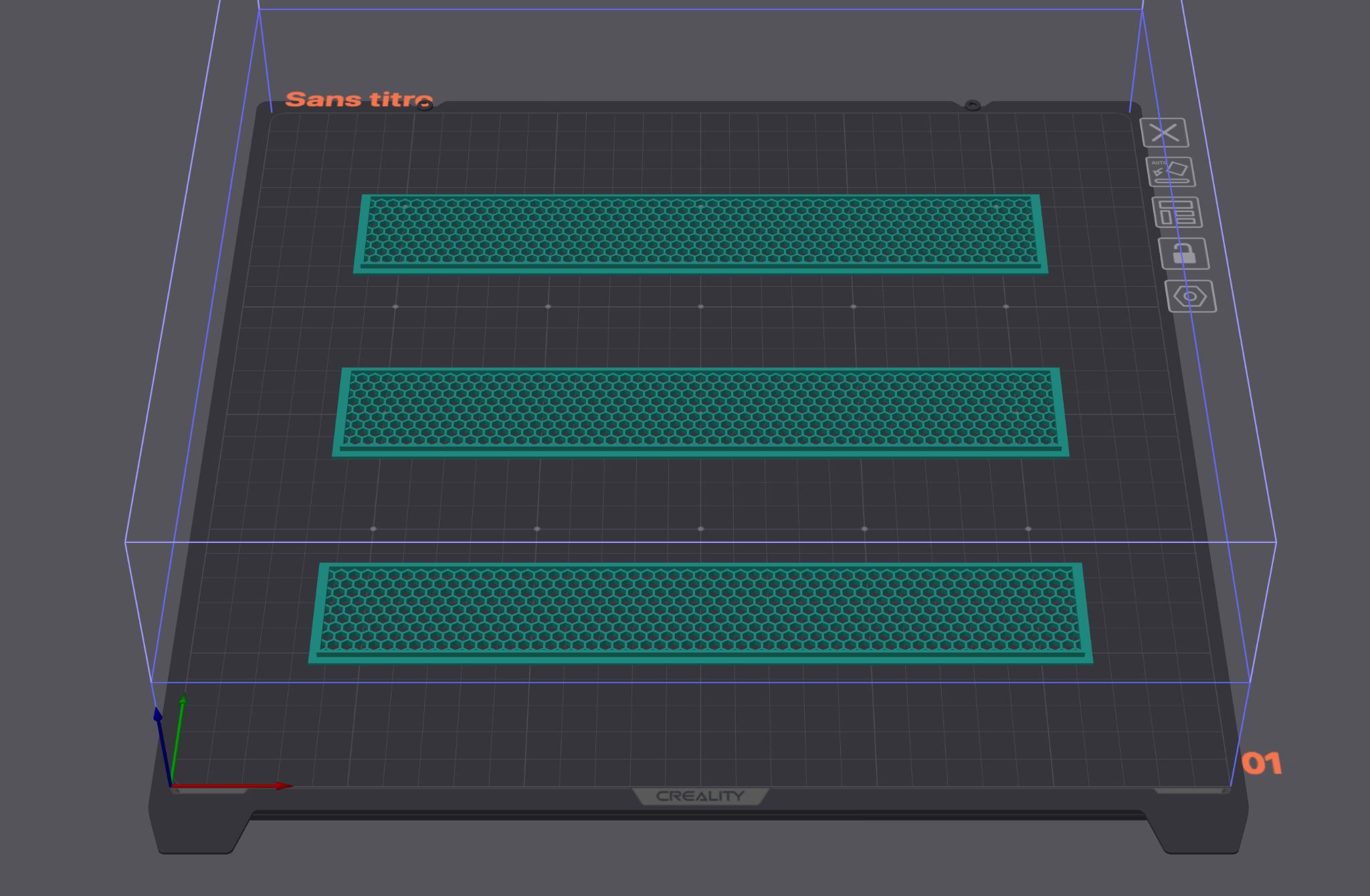Click the orange plate number 01

(x=1261, y=764)
